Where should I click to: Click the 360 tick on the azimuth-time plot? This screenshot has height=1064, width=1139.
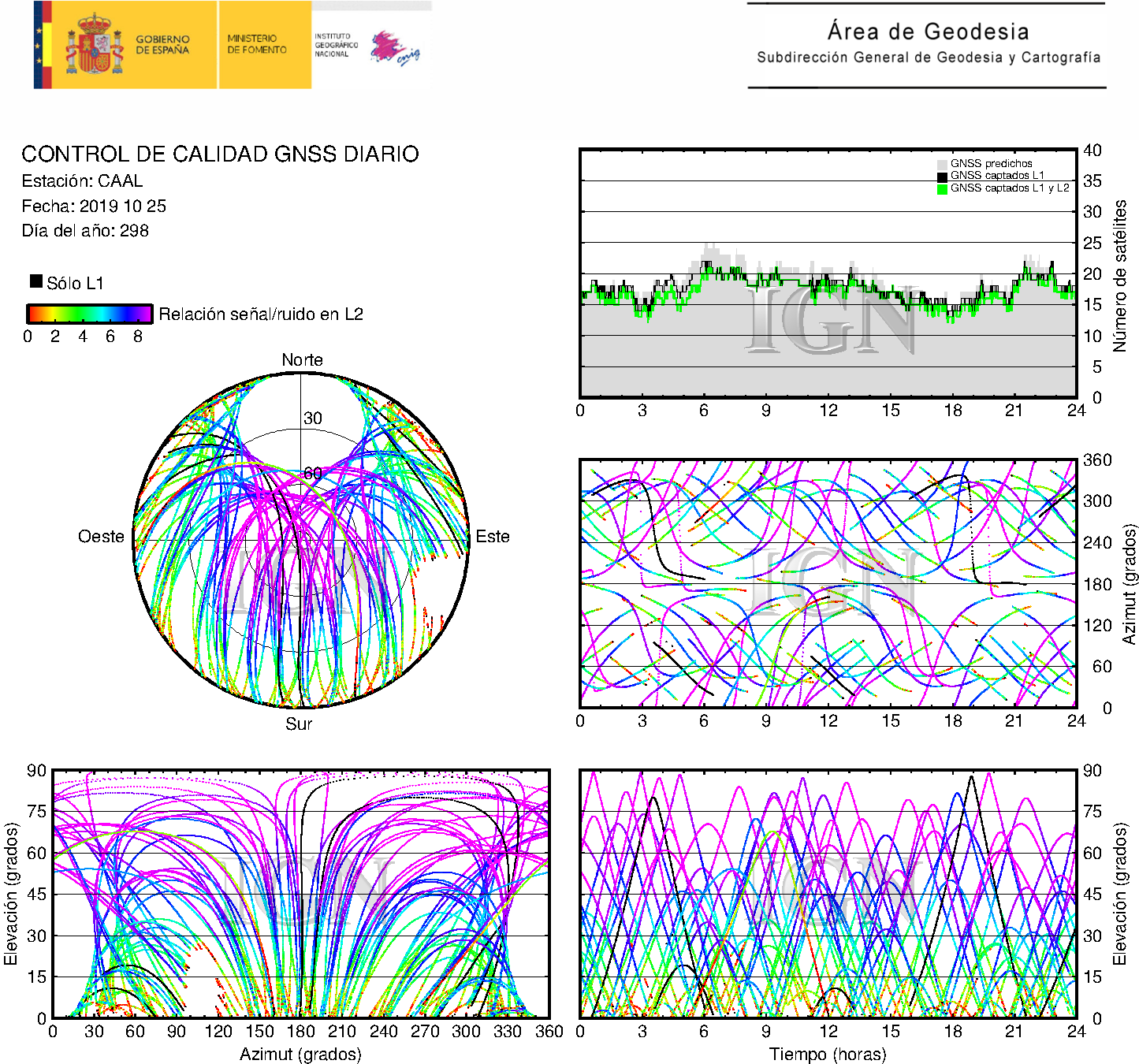click(x=1097, y=460)
